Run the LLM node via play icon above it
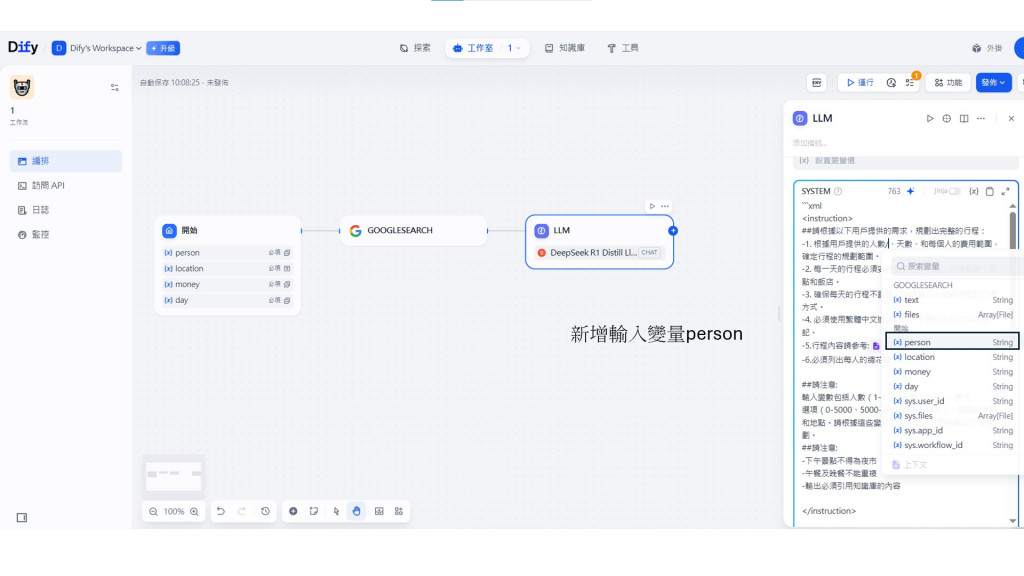Image resolution: width=1024 pixels, height=576 pixels. (x=652, y=206)
